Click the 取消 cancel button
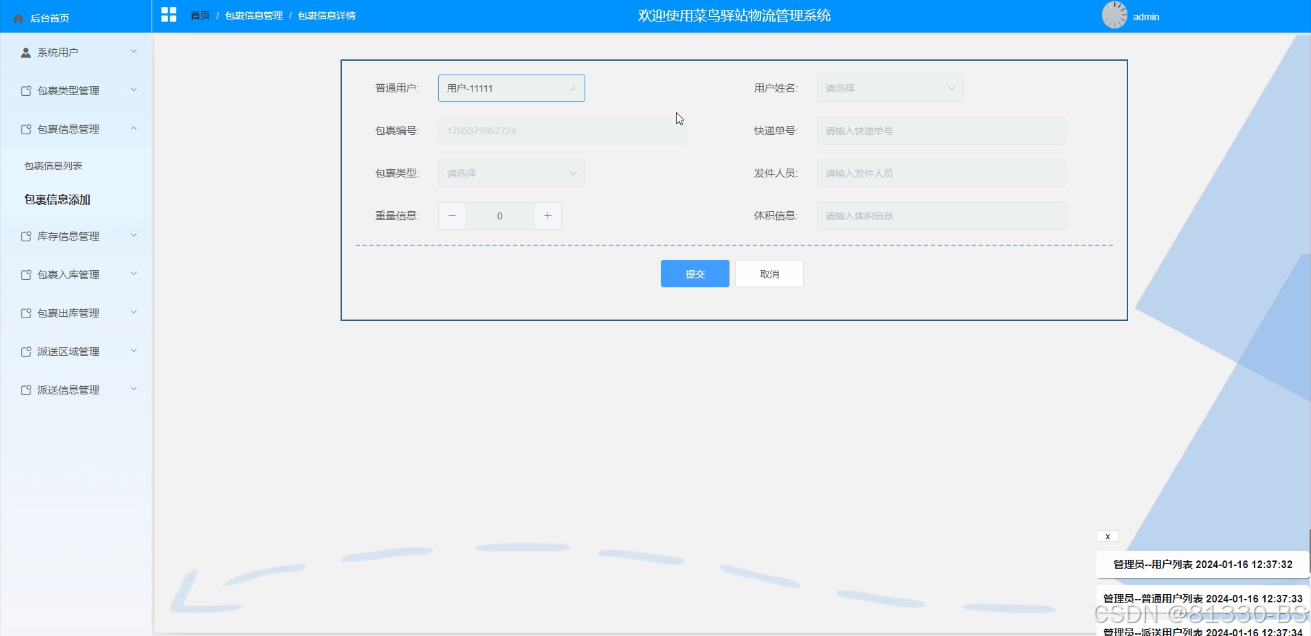The image size is (1311, 636). coord(769,274)
